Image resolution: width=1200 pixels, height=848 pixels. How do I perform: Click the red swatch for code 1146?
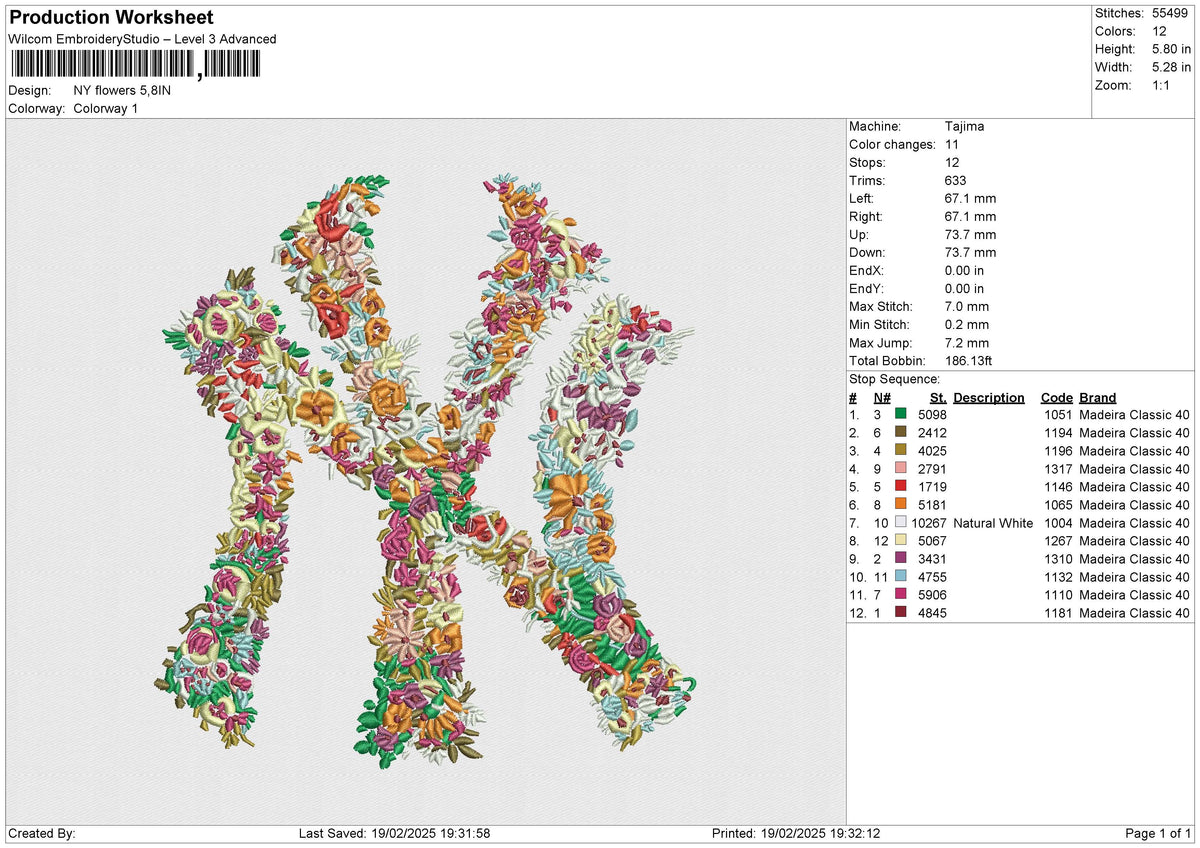900,486
